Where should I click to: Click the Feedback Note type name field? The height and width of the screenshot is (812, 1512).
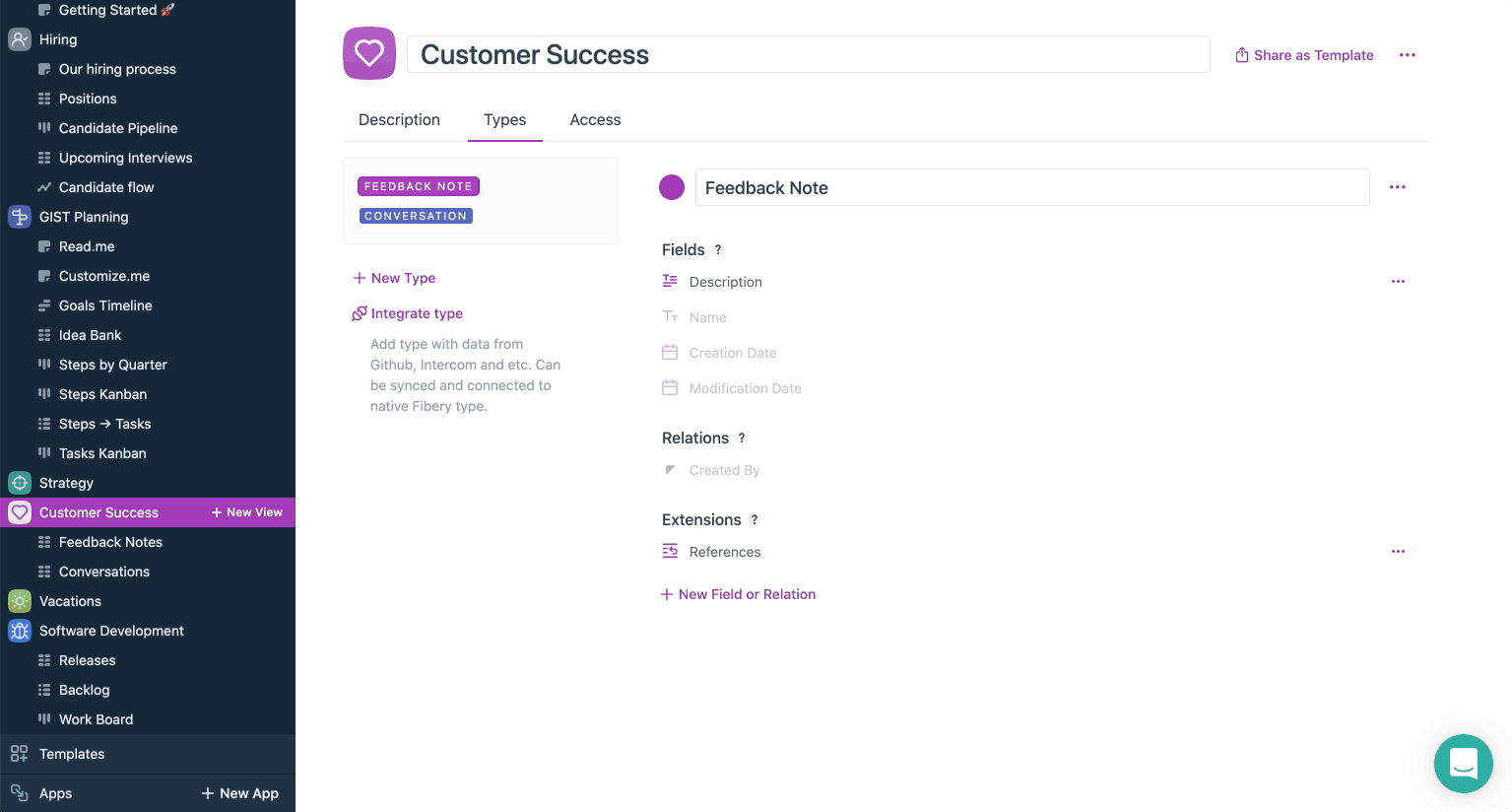pyautogui.click(x=1031, y=187)
